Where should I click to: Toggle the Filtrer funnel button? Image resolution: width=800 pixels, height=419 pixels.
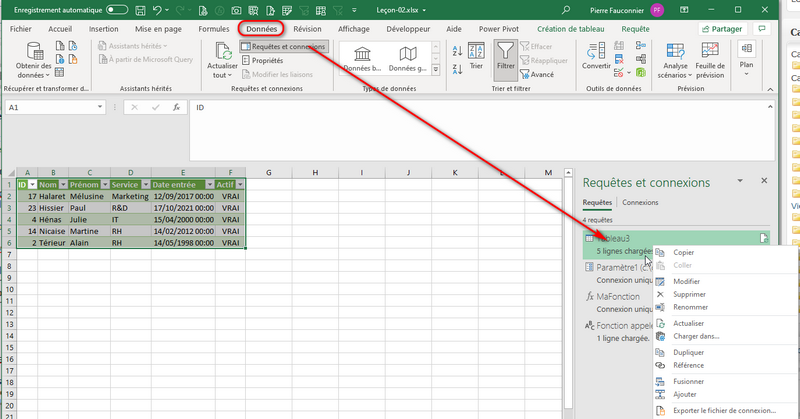click(x=506, y=60)
